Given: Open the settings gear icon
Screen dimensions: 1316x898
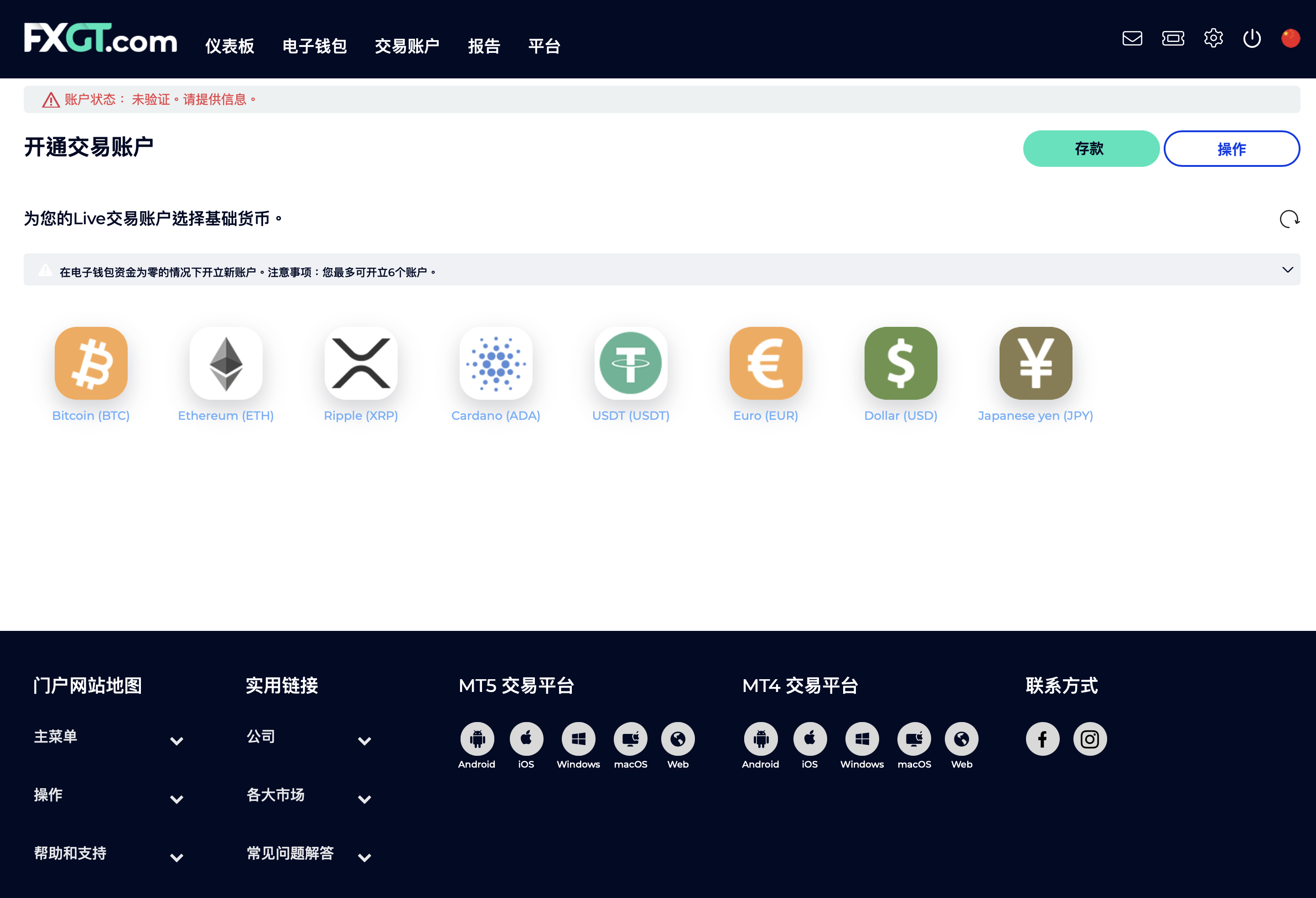Looking at the screenshot, I should [x=1213, y=38].
